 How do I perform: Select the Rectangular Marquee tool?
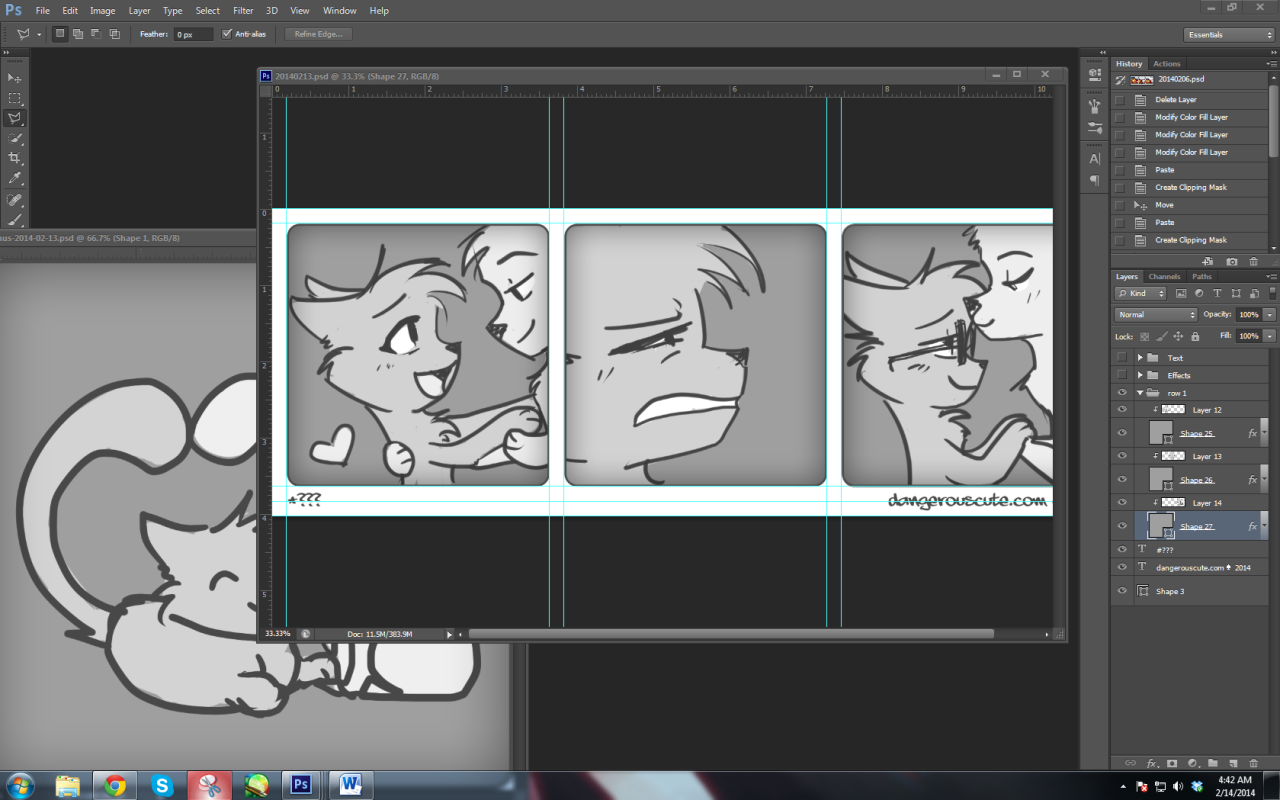(15, 98)
